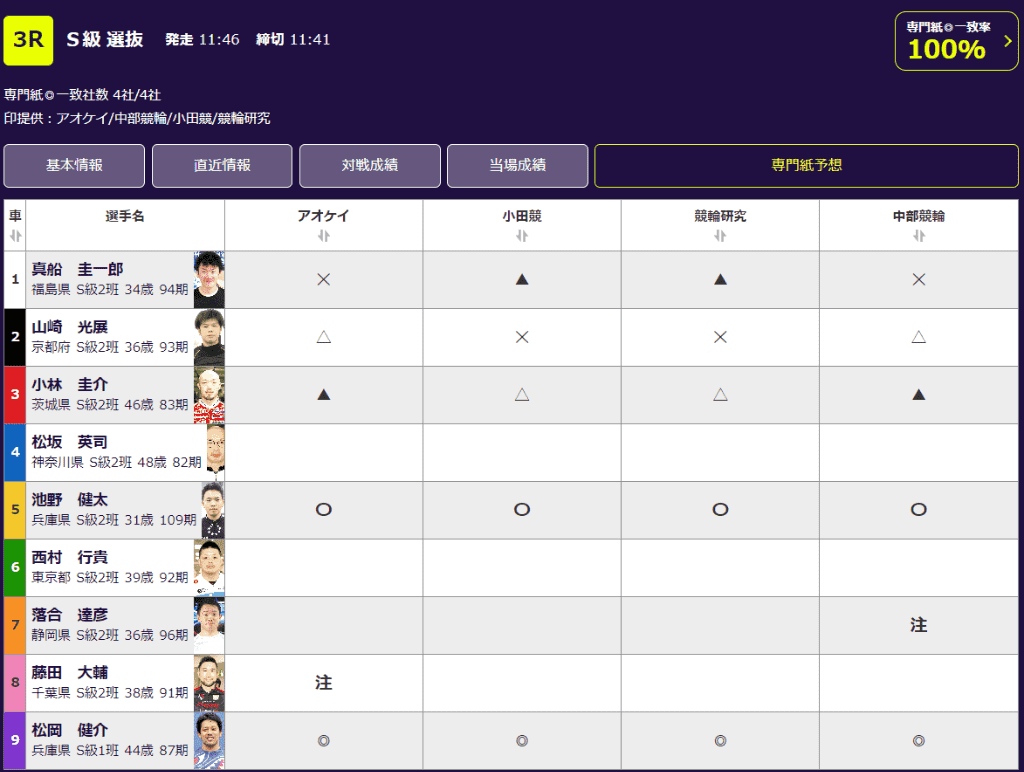Click the red number 3 car swatch
Screen dimensions: 1024x772
point(15,395)
